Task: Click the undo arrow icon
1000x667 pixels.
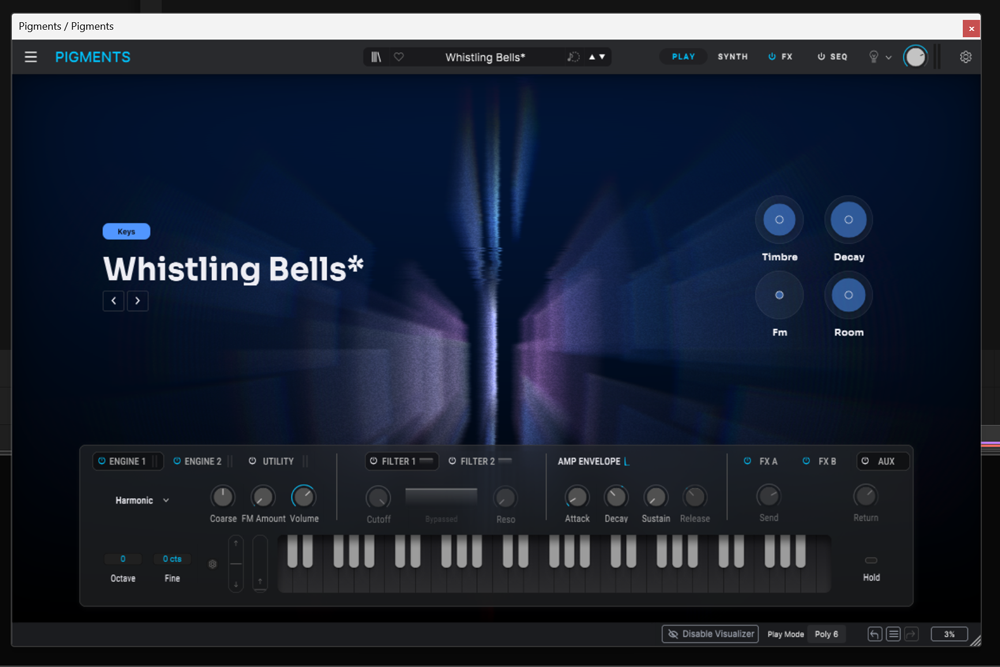Action: pyautogui.click(x=875, y=634)
